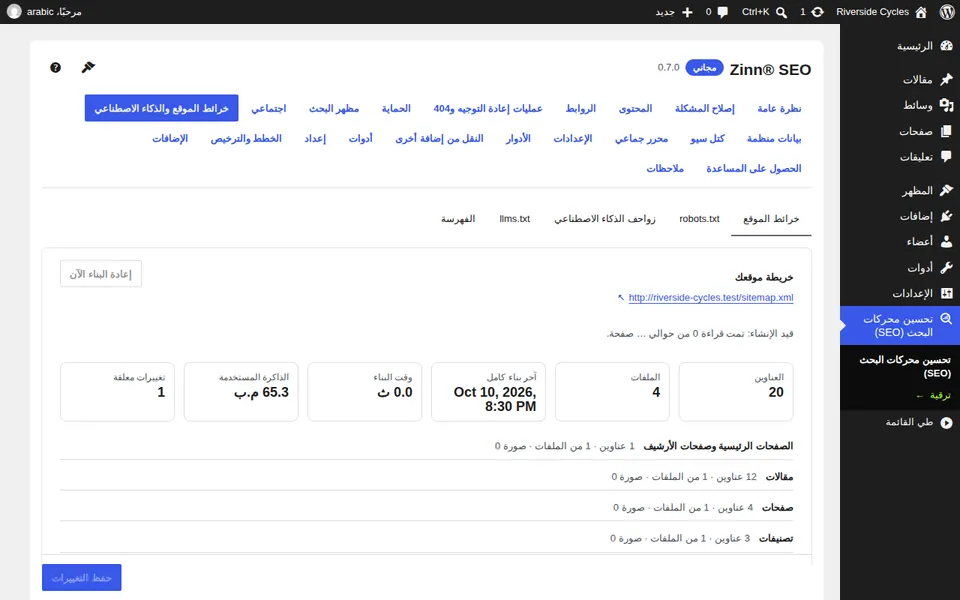Open the زواحف الذكاء الاصطناعي tab
Viewport: 960px width, 600px height.
click(x=605, y=219)
